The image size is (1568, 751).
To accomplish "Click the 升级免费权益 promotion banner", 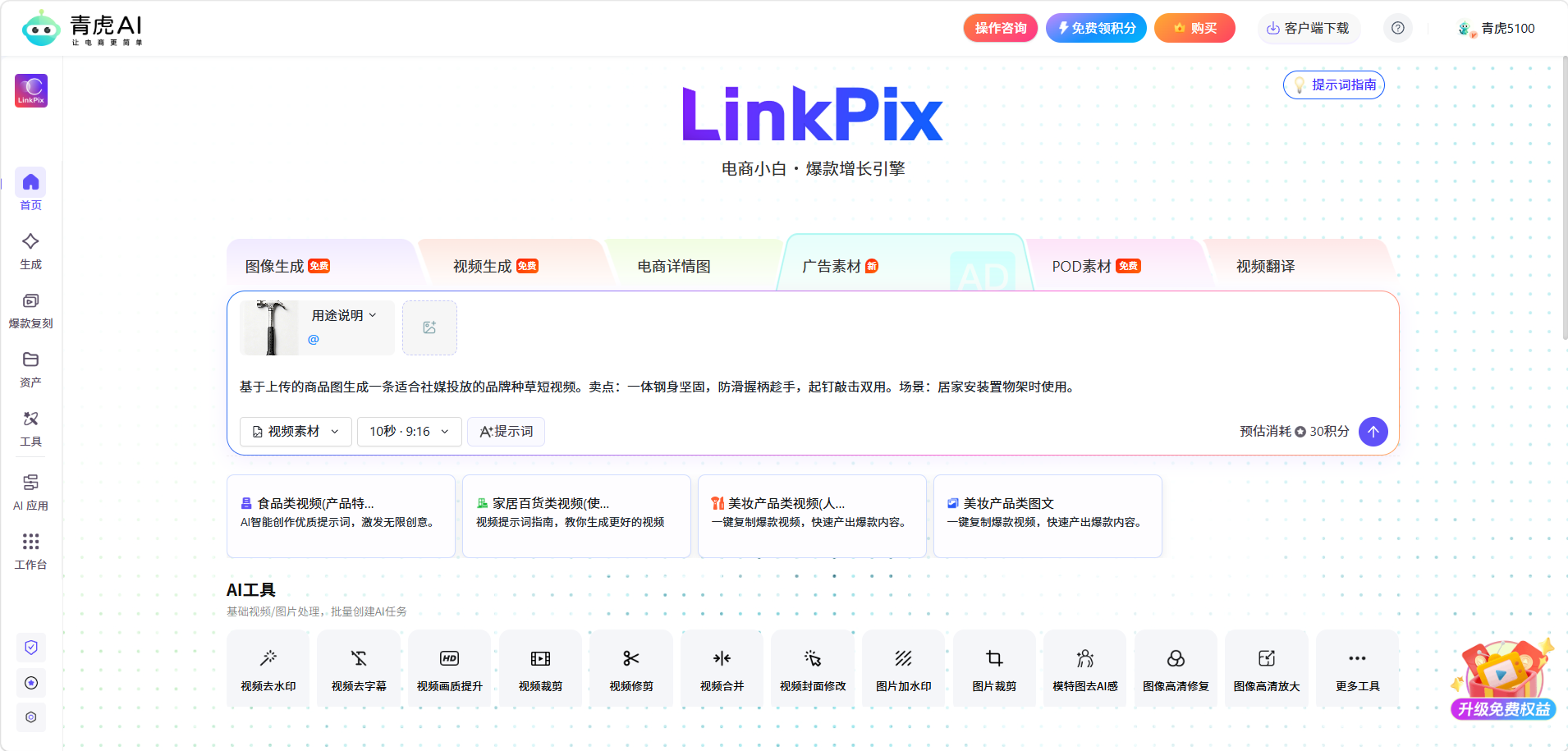I will (1503, 680).
